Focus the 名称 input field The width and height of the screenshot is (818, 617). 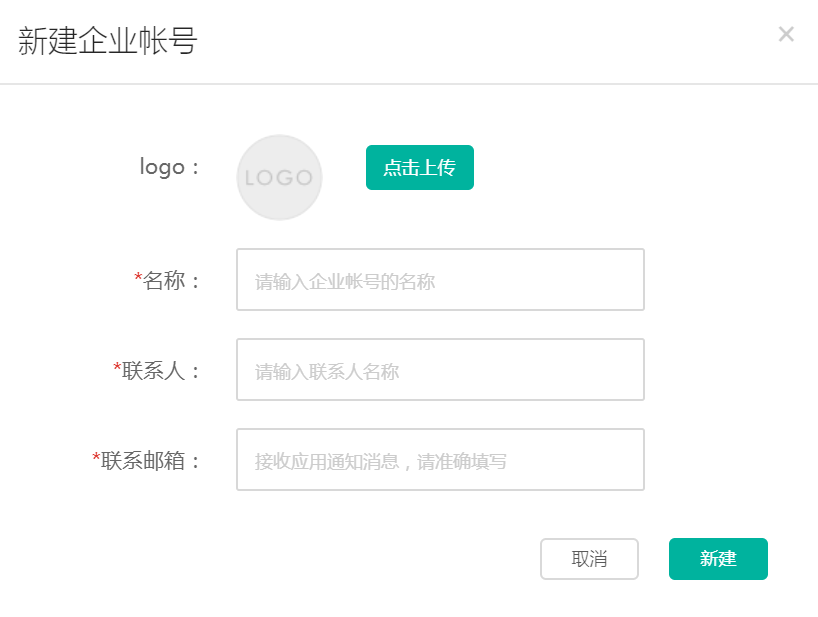click(440, 280)
